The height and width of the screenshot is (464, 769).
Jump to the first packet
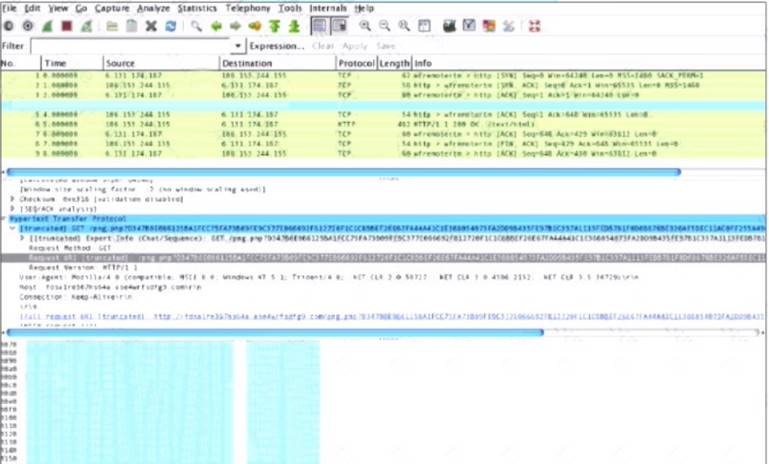274,26
